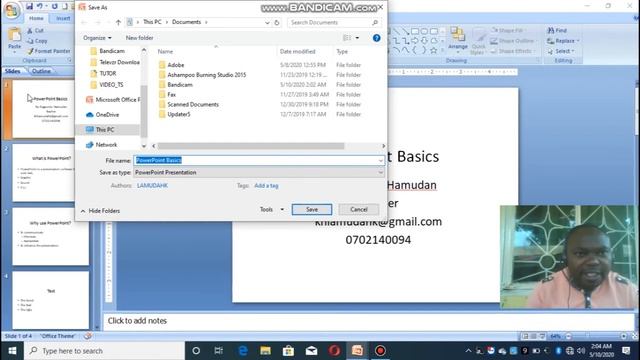
Task: Select the Fax folder
Action: tap(171, 94)
